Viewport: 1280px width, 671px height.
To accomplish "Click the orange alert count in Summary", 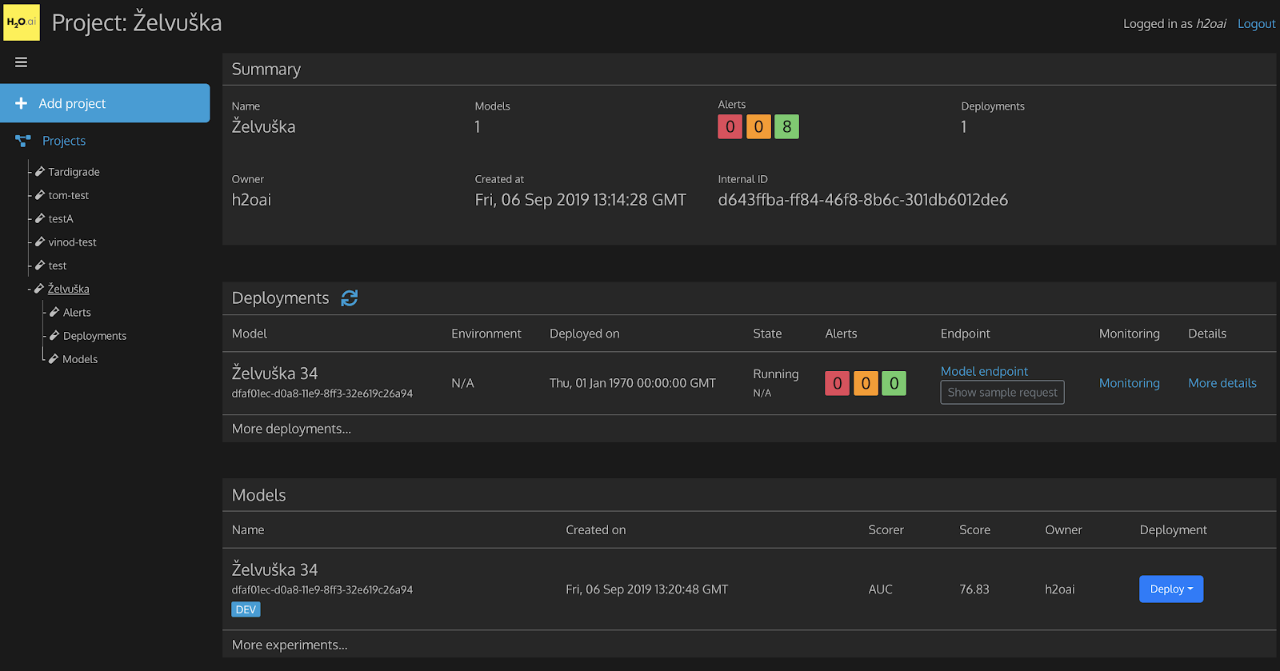I will tap(759, 127).
